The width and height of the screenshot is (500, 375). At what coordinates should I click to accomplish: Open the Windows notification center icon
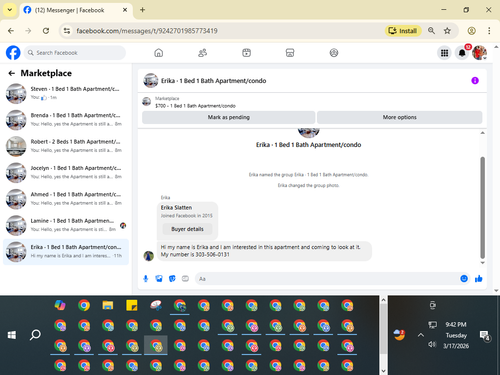click(x=484, y=335)
